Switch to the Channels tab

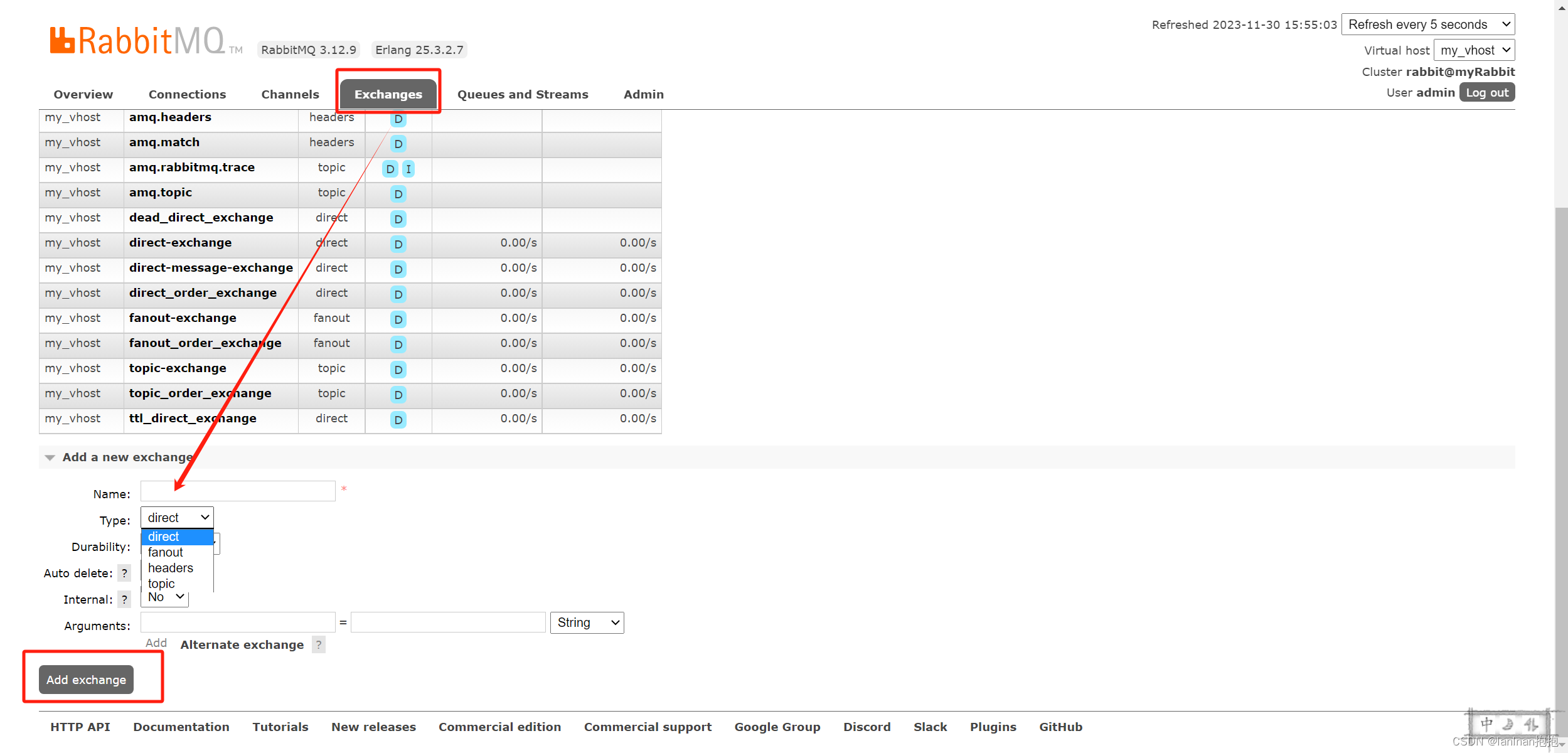pyautogui.click(x=290, y=94)
